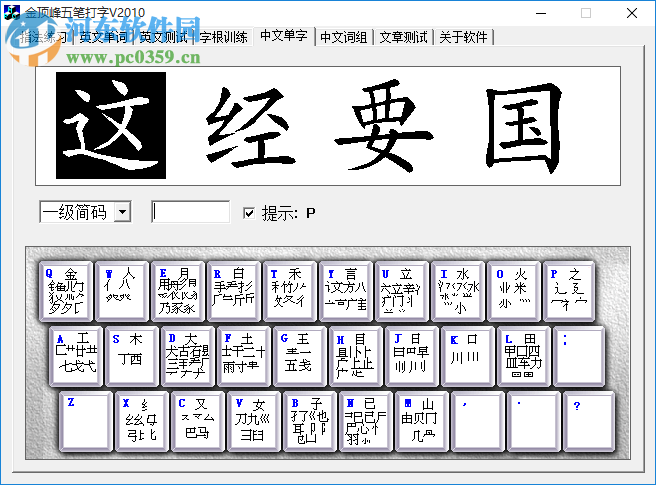Open the 一级简码 dropdown arrow
Viewport: 656px width, 485px height.
(x=122, y=212)
